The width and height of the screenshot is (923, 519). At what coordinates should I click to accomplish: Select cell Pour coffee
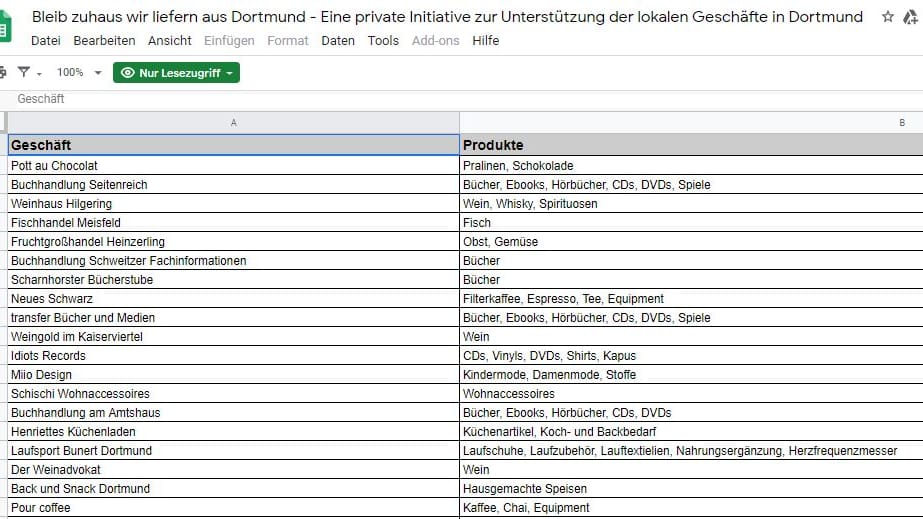click(x=234, y=507)
